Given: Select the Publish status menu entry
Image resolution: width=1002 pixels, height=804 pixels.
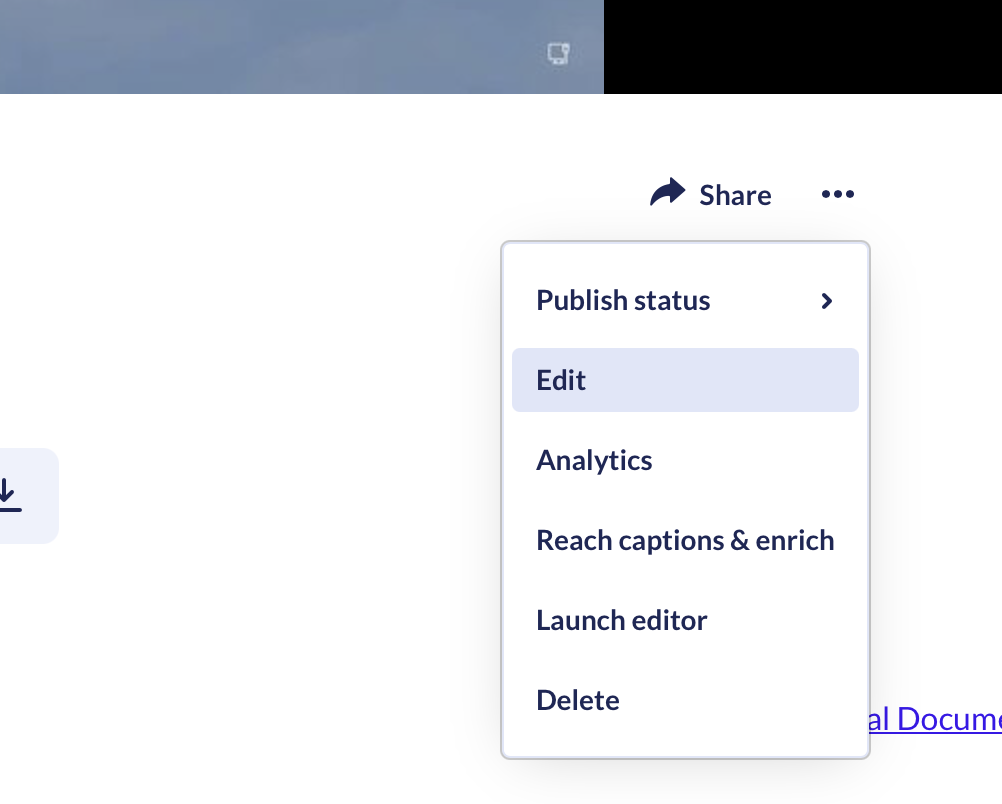Looking at the screenshot, I should point(685,300).
